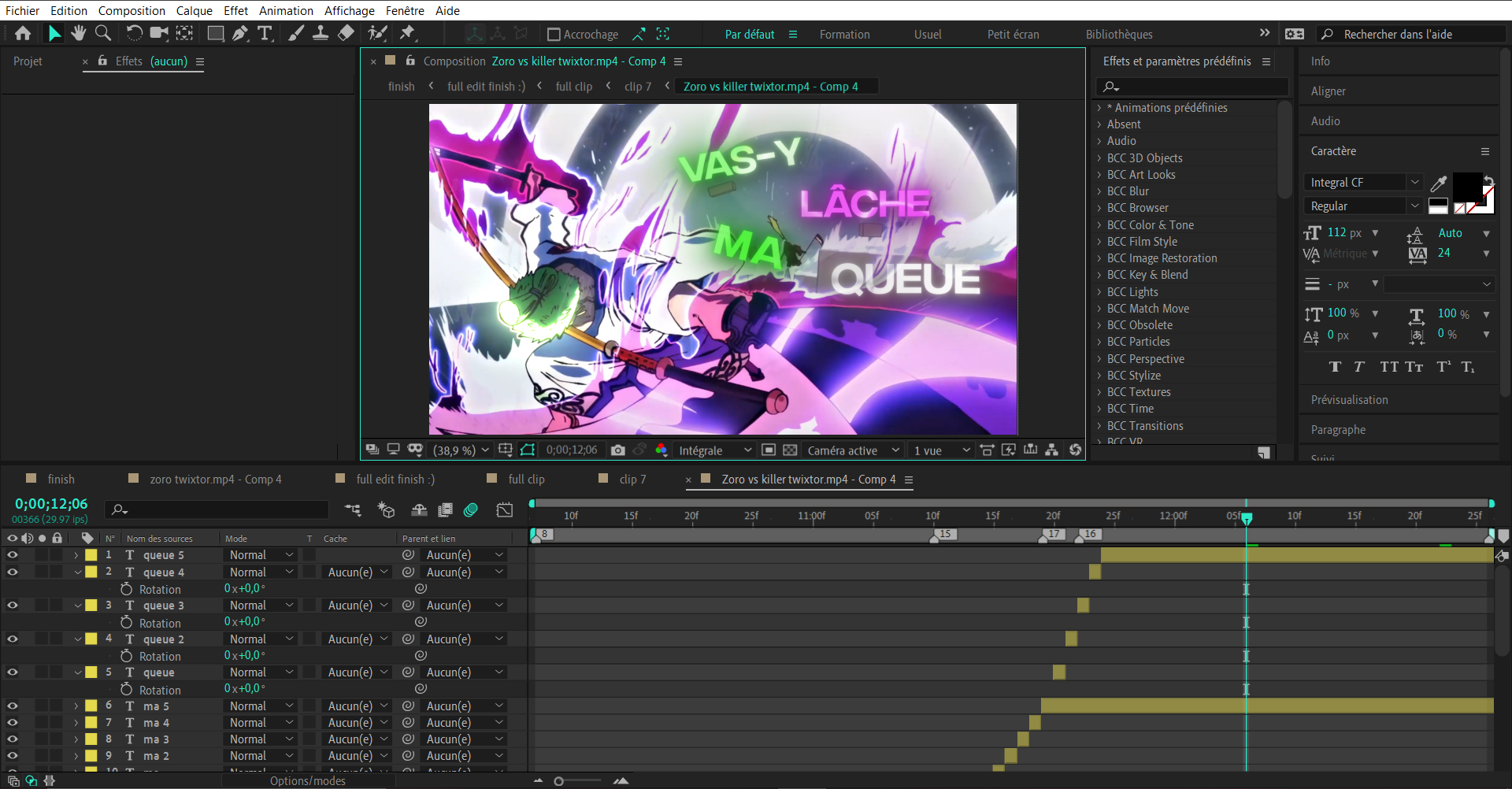Pick the Puppet Pin tool
This screenshot has width=1512, height=789.
click(x=407, y=33)
